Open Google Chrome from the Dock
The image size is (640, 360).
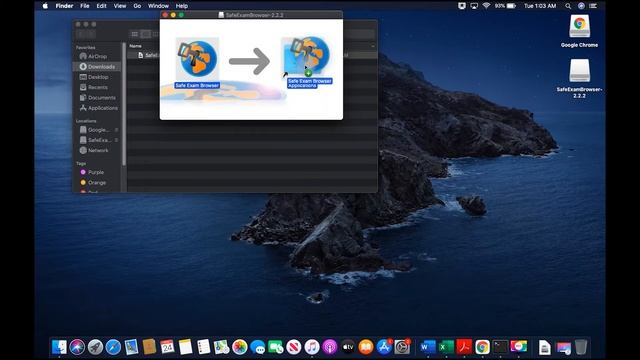(482, 347)
